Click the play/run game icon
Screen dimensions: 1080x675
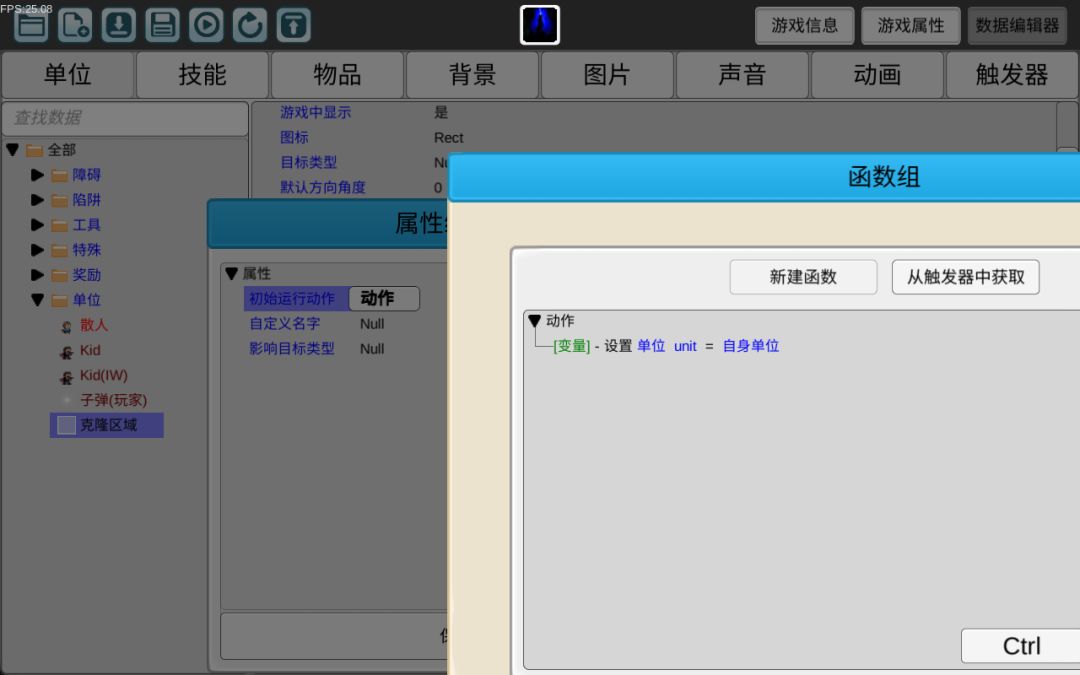click(207, 25)
